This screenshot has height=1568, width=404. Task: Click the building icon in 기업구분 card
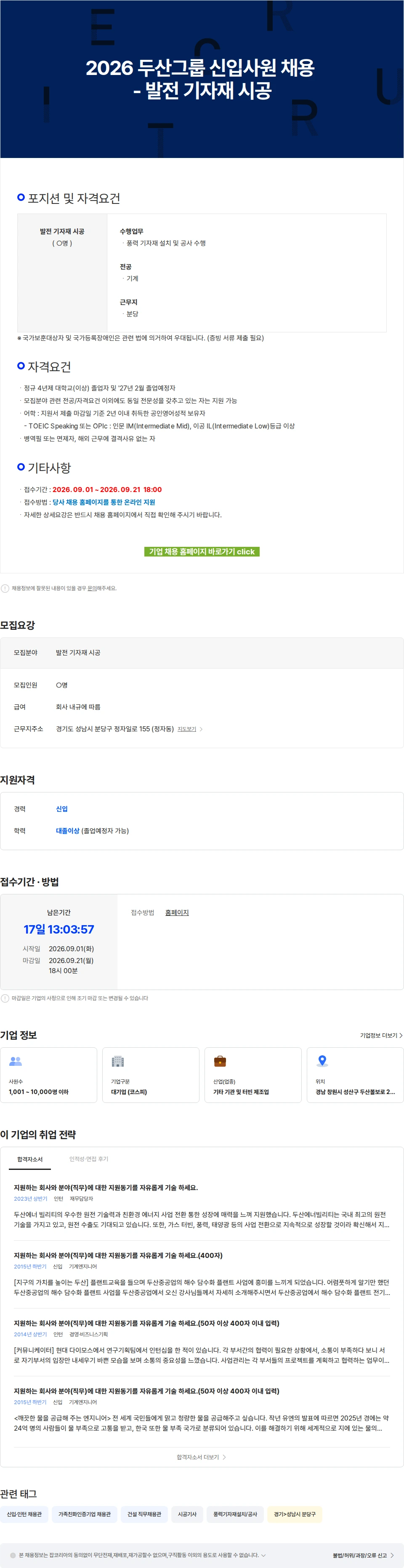[x=118, y=1061]
